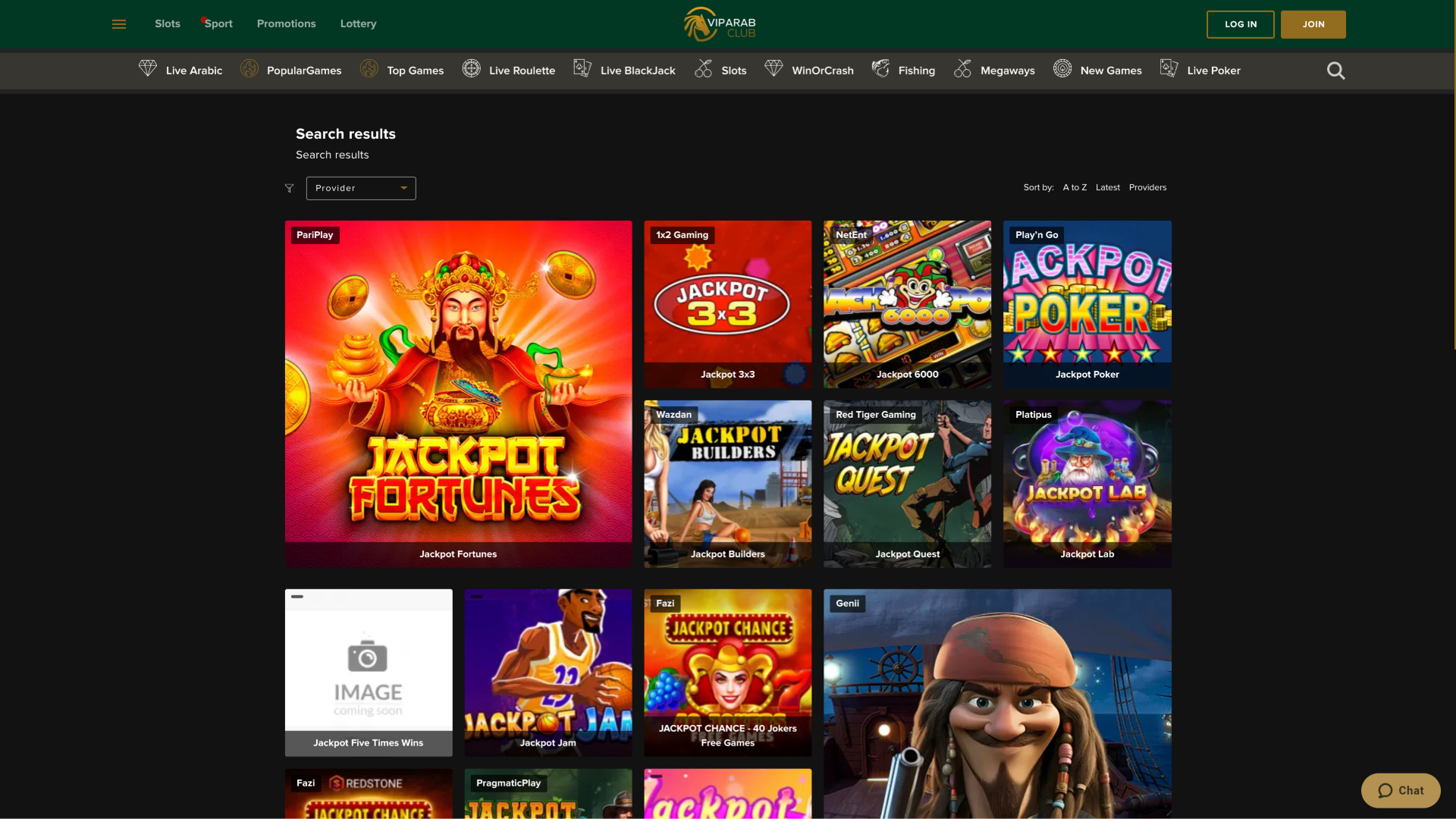
Task: Open the Lottery menu item
Action: 358,24
